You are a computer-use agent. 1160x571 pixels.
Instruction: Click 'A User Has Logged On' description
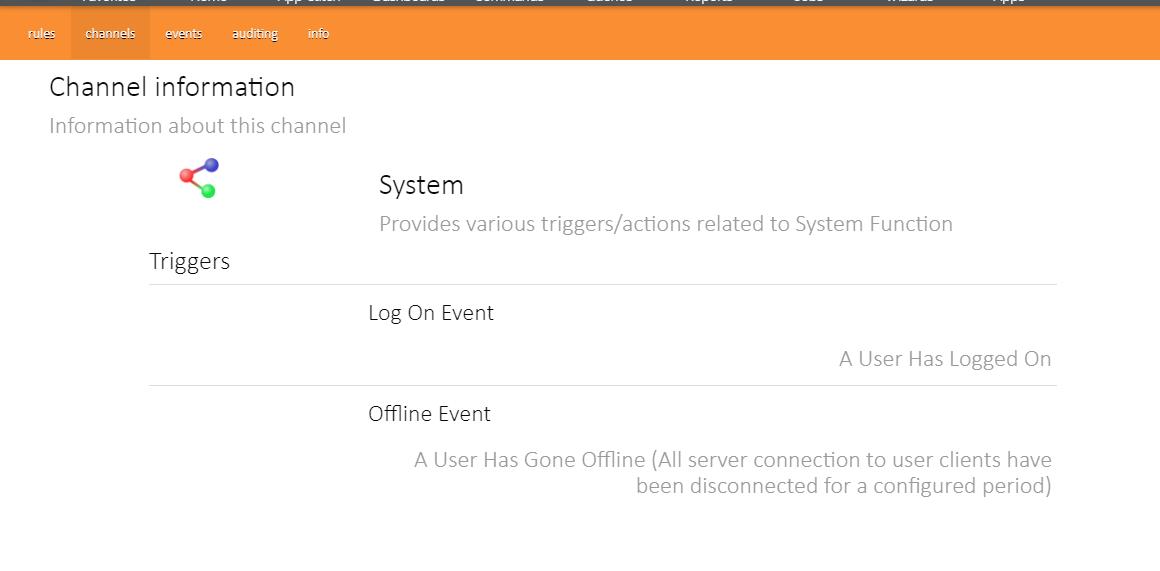point(944,359)
